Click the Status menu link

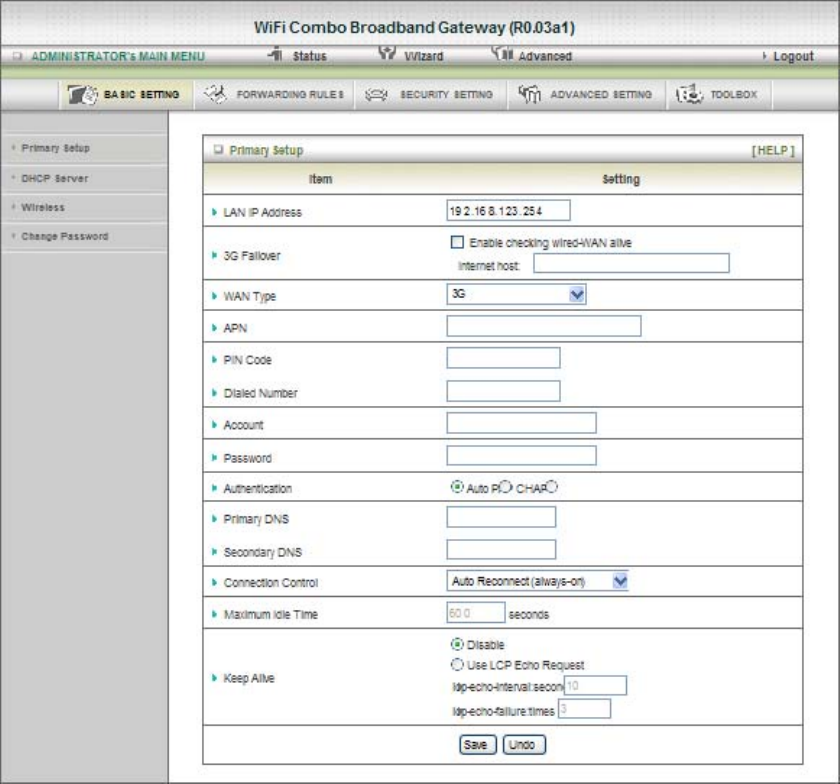coord(309,56)
